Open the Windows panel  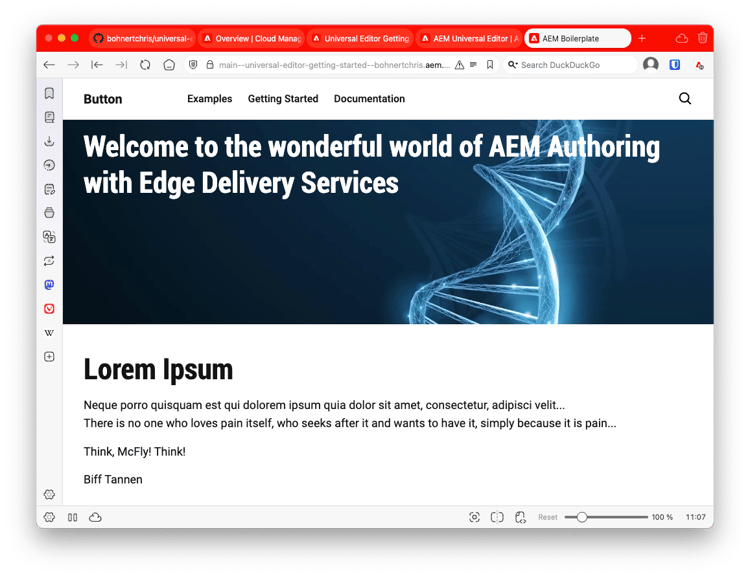point(49,213)
